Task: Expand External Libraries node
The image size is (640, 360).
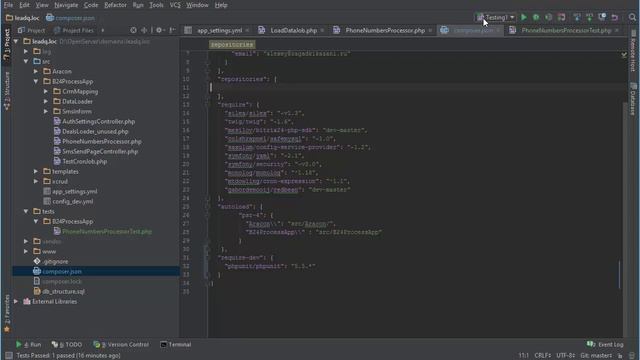Action: point(16,302)
